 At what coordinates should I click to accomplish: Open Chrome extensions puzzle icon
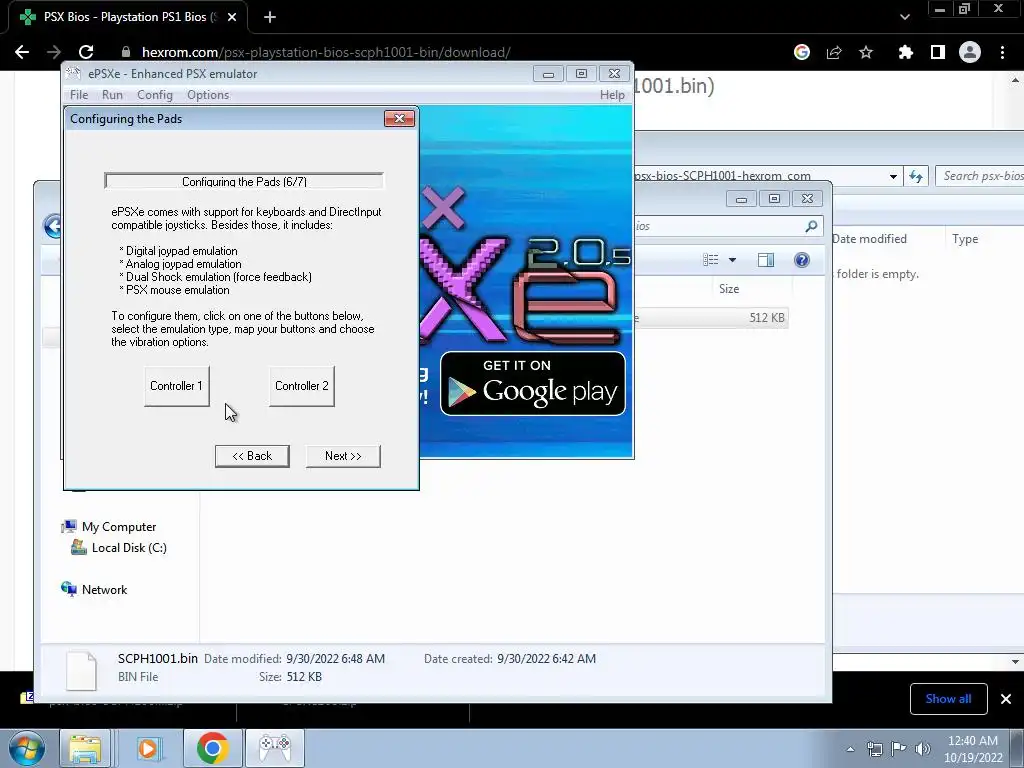coord(905,52)
